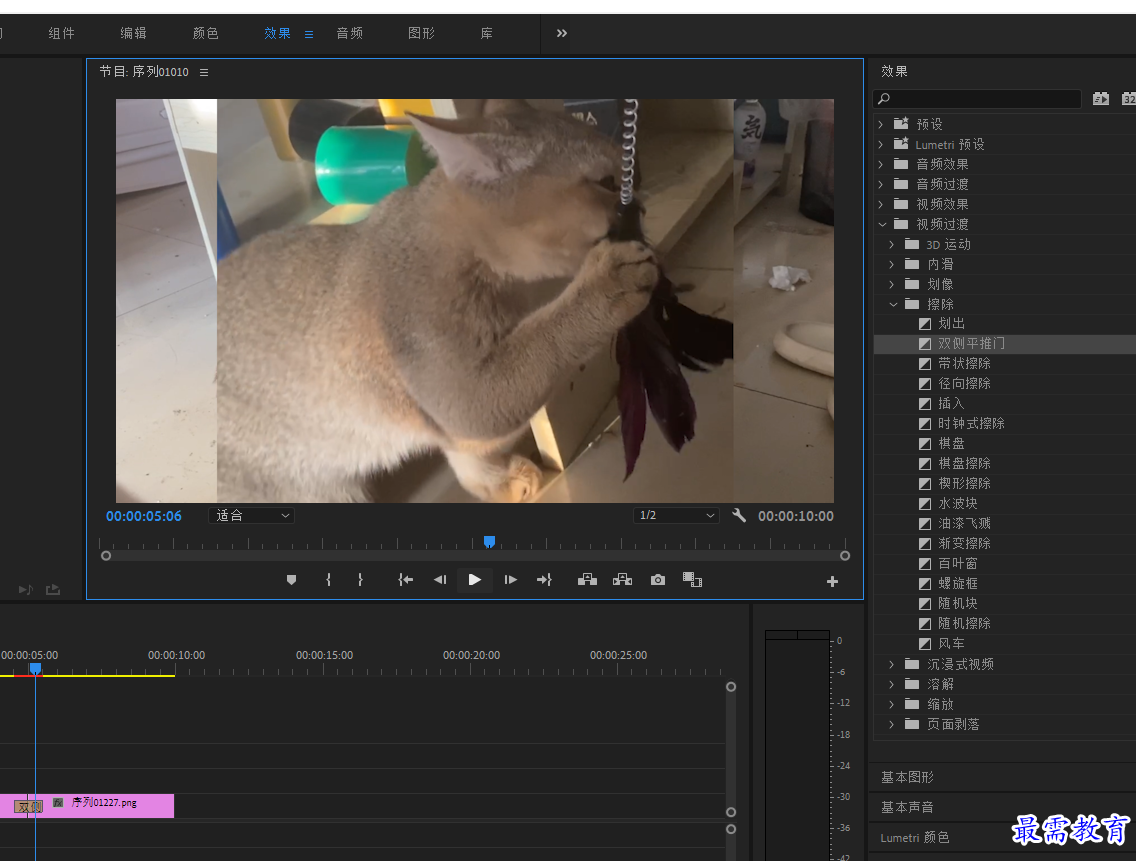Step back one frame

[440, 580]
